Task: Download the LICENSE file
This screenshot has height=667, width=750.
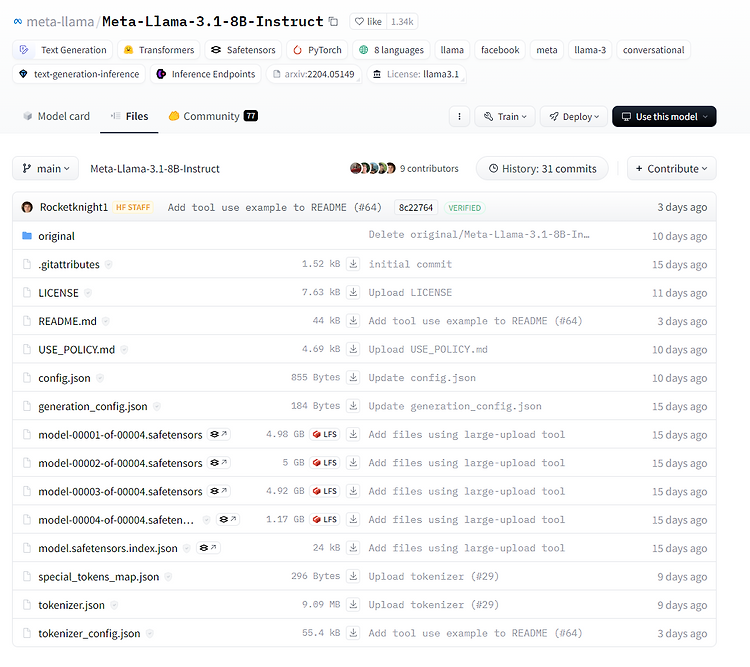Action: (353, 292)
